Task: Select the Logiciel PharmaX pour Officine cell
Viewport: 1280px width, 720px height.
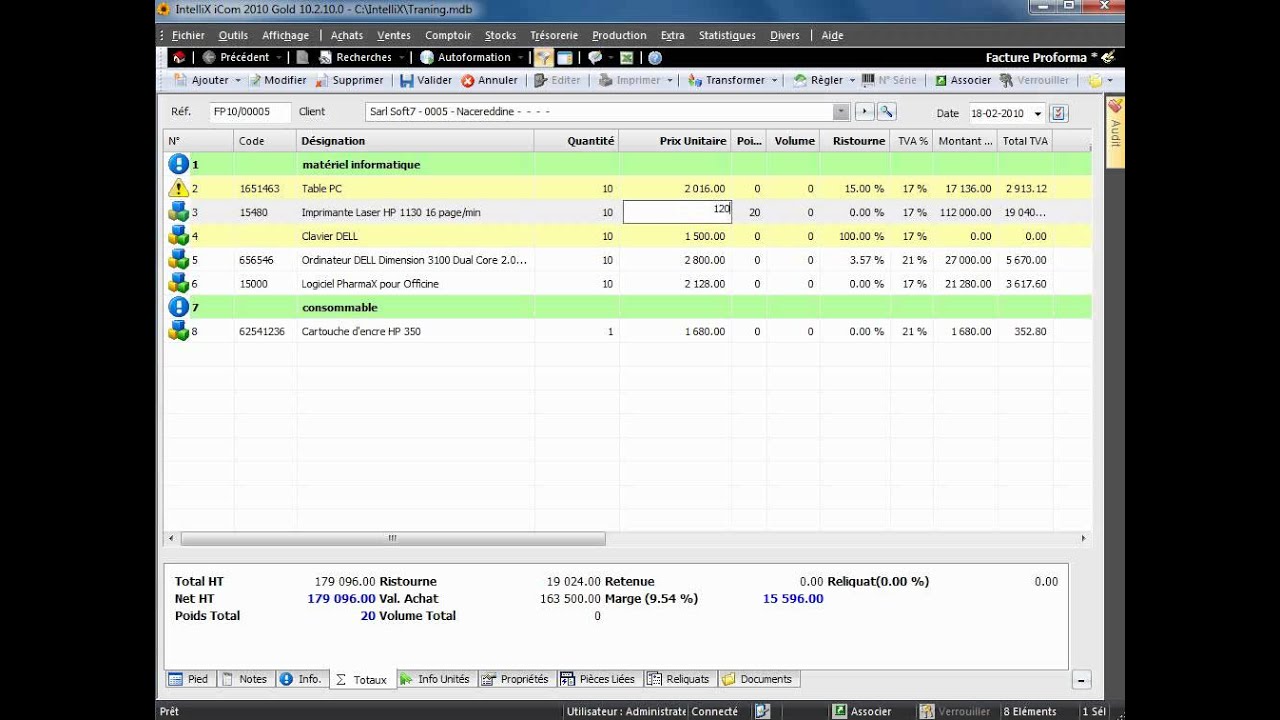Action: (x=370, y=284)
